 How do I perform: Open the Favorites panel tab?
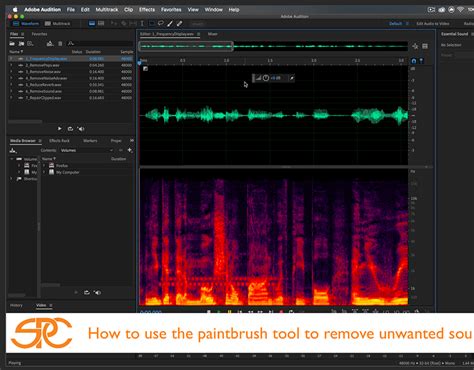(39, 34)
